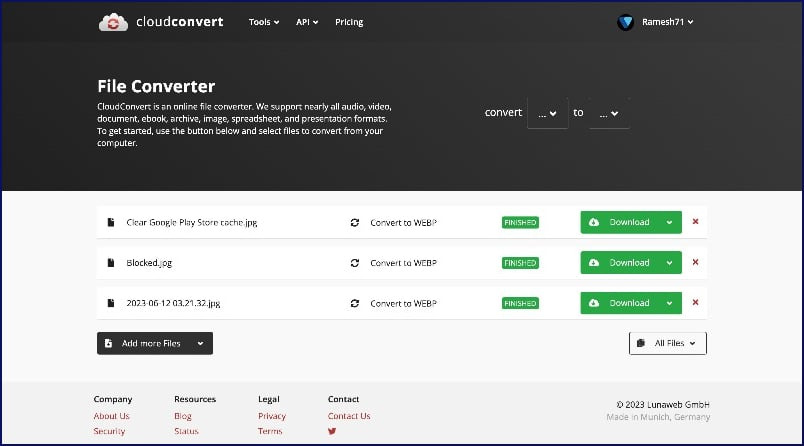The width and height of the screenshot is (804, 446).
Task: Open the All Files dropdown
Action: coord(668,343)
